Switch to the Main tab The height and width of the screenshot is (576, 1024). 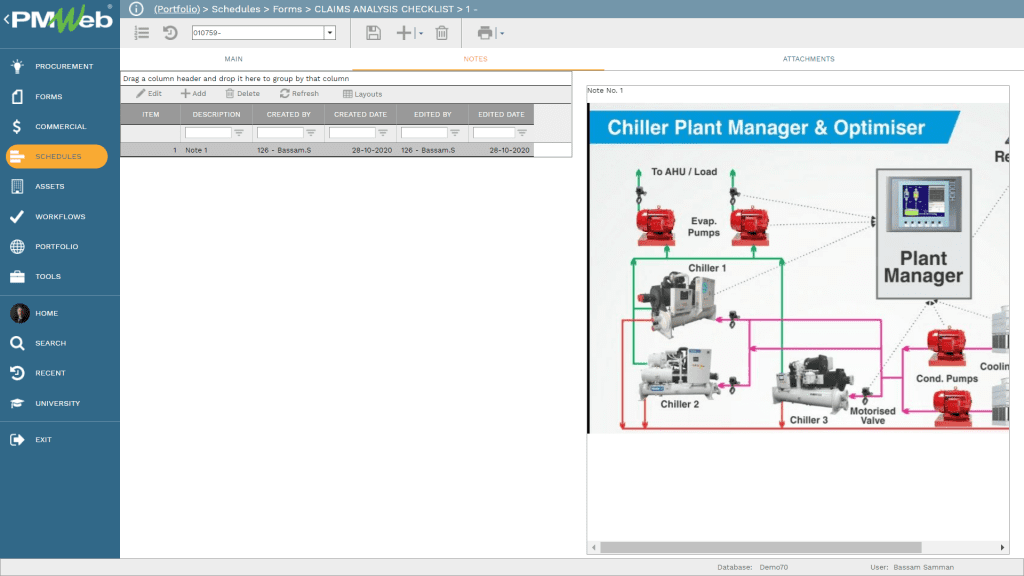click(234, 59)
